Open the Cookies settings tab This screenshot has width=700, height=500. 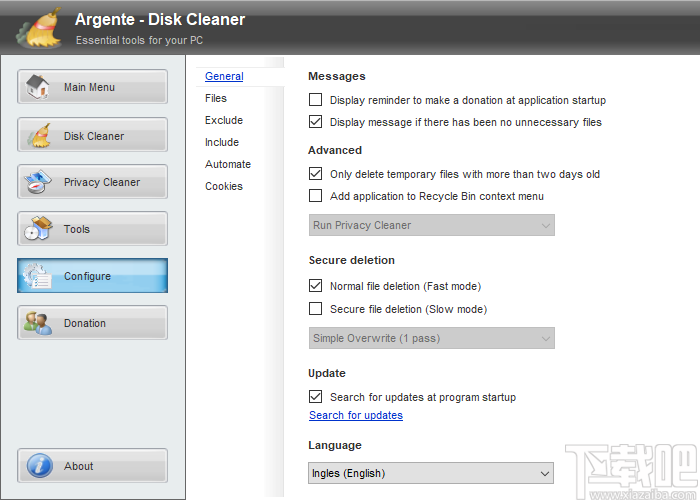coord(224,186)
